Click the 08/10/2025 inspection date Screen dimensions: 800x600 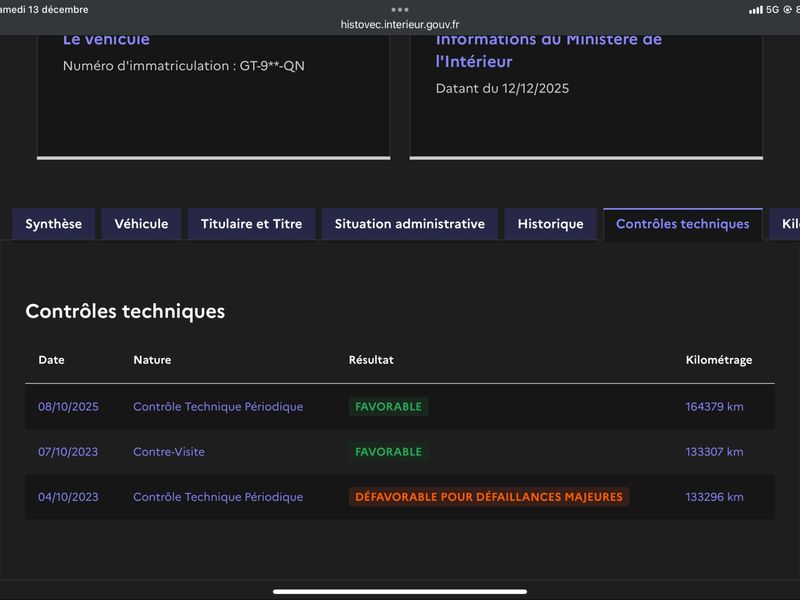pyautogui.click(x=68, y=407)
